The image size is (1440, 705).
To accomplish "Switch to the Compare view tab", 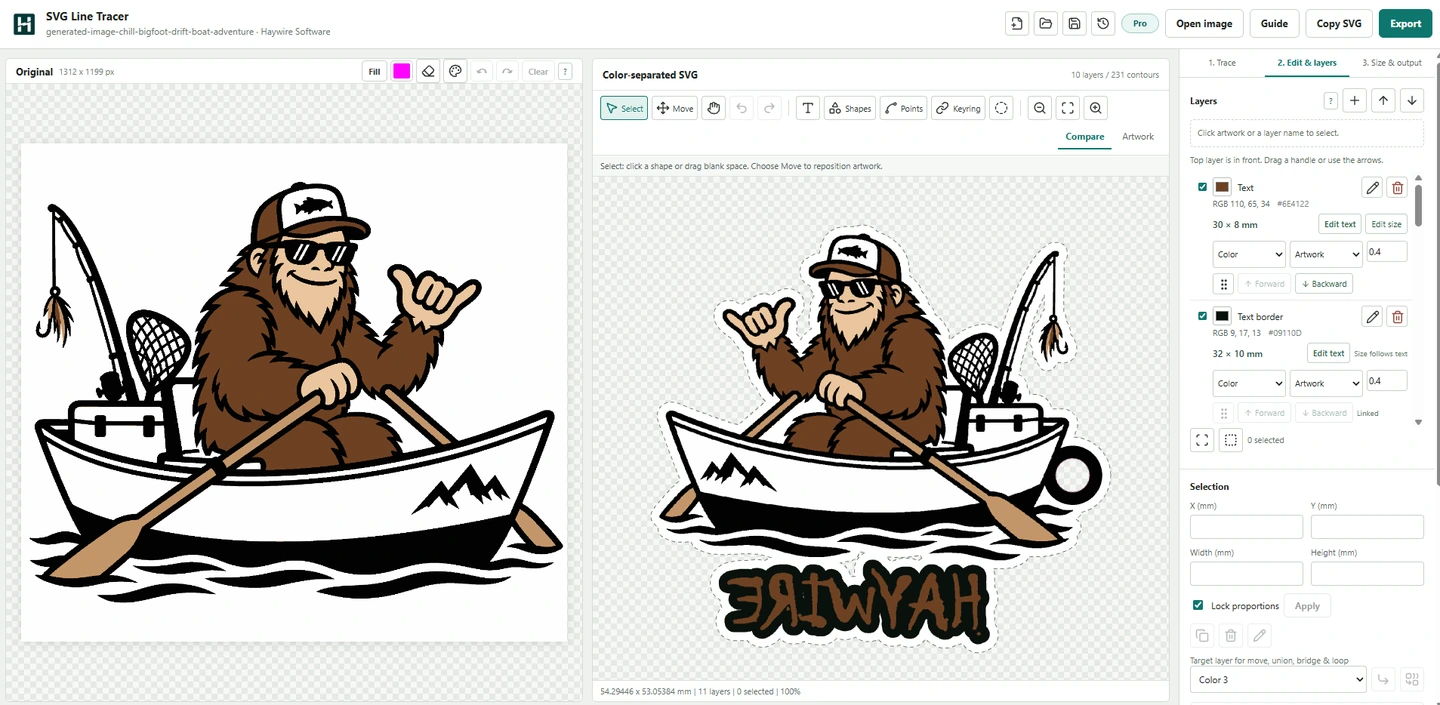I will coord(1085,136).
